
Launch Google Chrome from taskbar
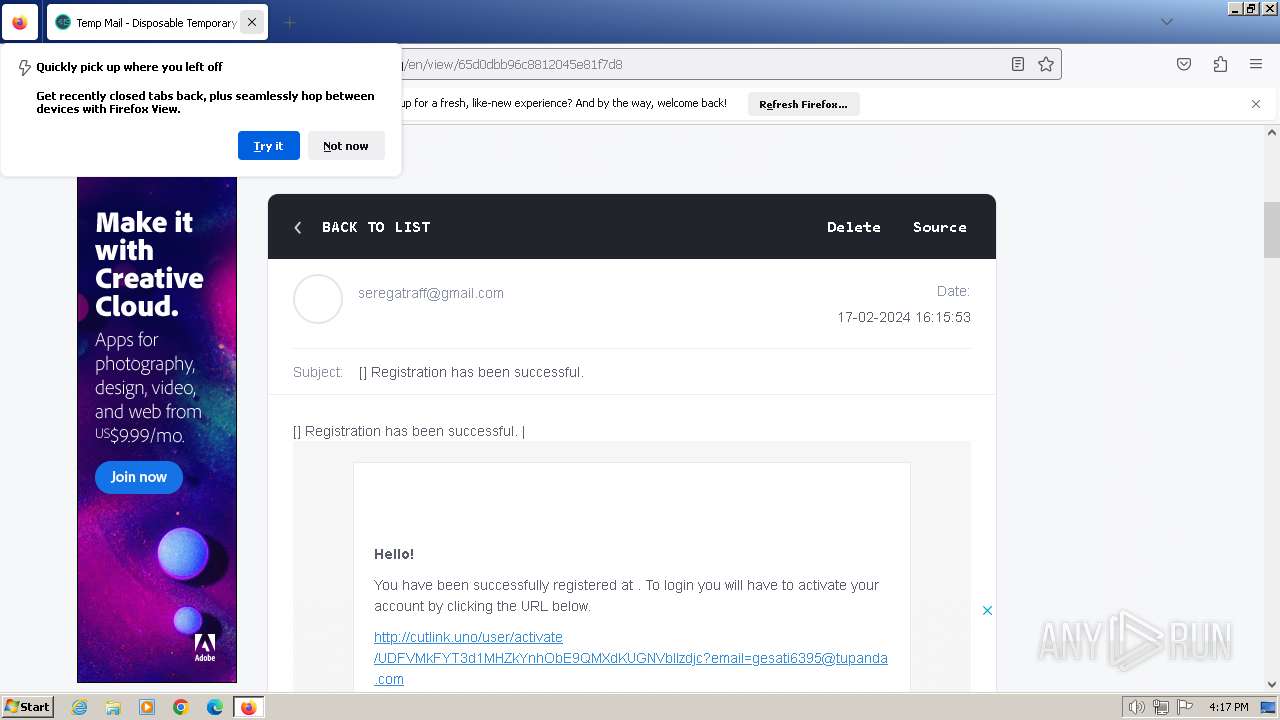[181, 707]
